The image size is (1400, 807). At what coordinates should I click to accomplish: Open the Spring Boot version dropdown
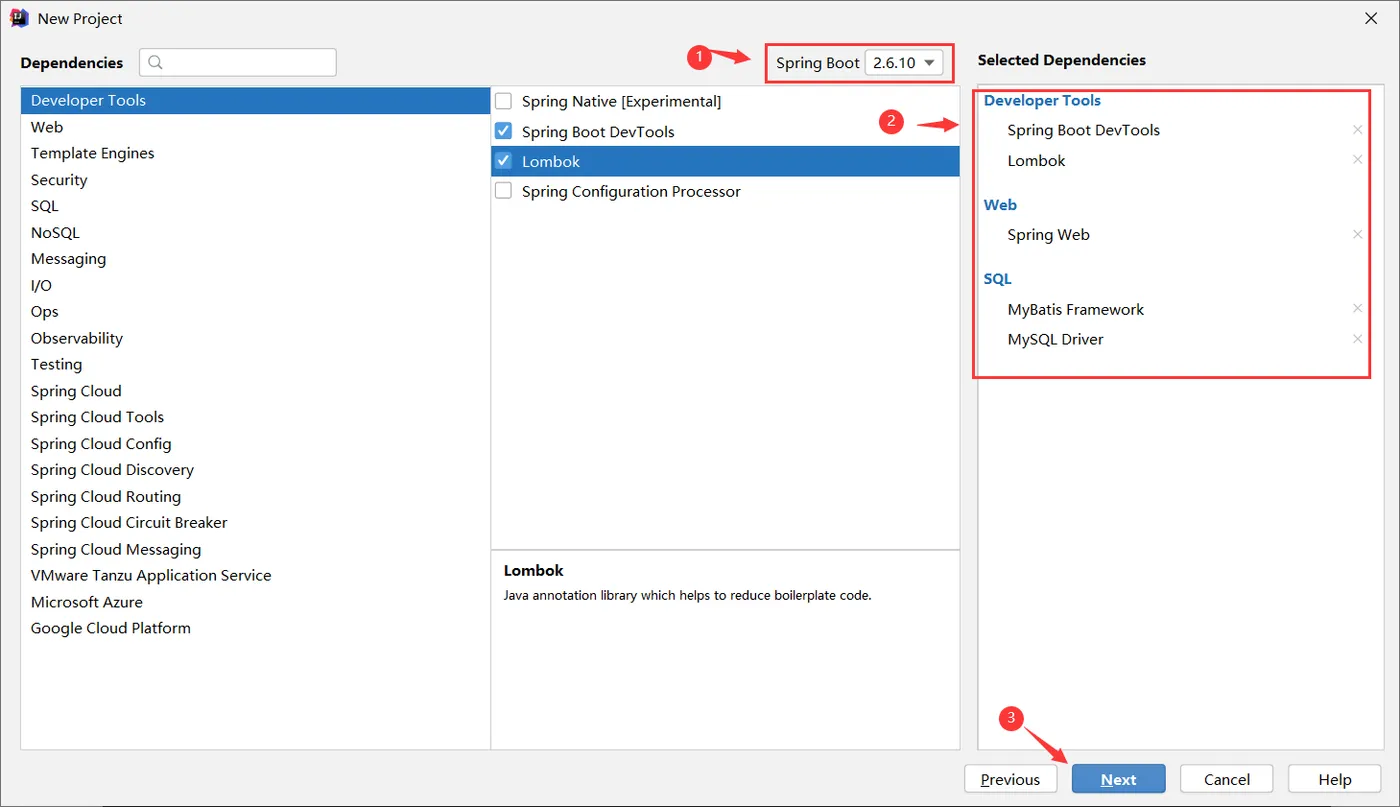tap(904, 63)
